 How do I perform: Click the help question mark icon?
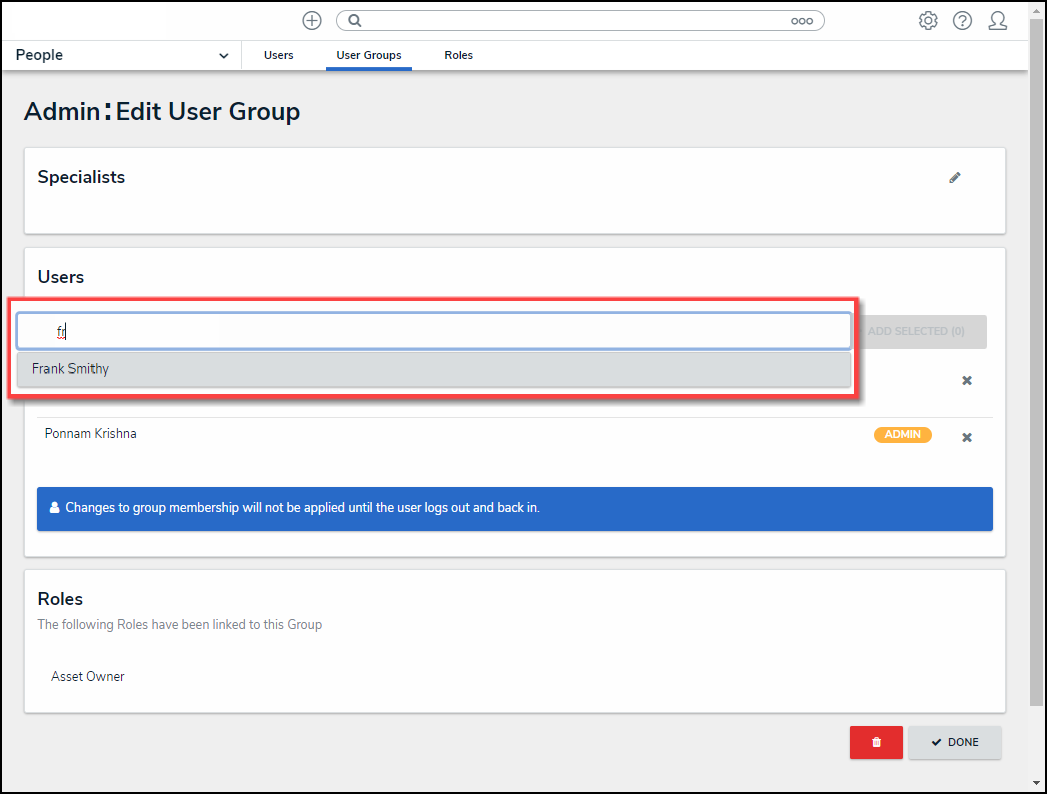[962, 21]
